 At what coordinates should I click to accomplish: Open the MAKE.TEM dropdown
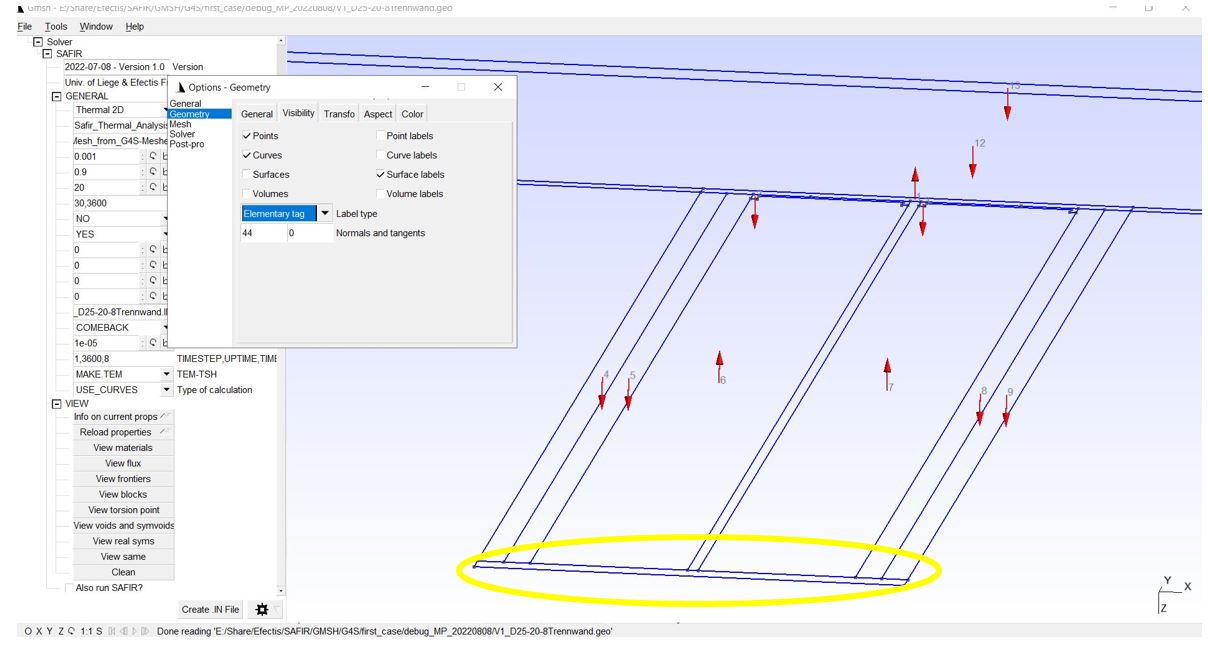click(167, 374)
